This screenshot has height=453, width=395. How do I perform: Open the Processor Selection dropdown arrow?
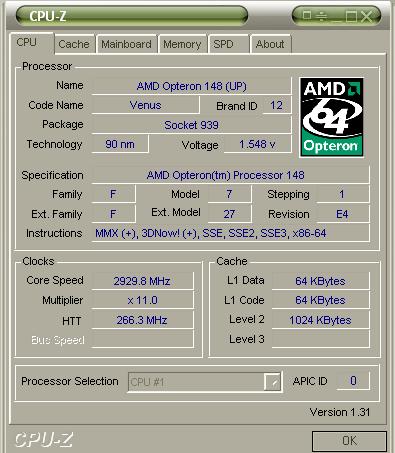coord(272,382)
